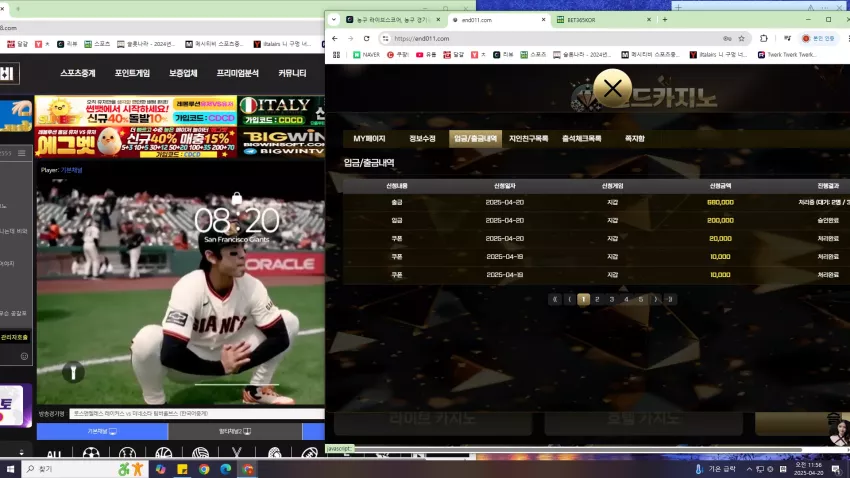850x478 pixels.
Task: Open the Copilot icon in the taskbar
Action: pos(160,469)
